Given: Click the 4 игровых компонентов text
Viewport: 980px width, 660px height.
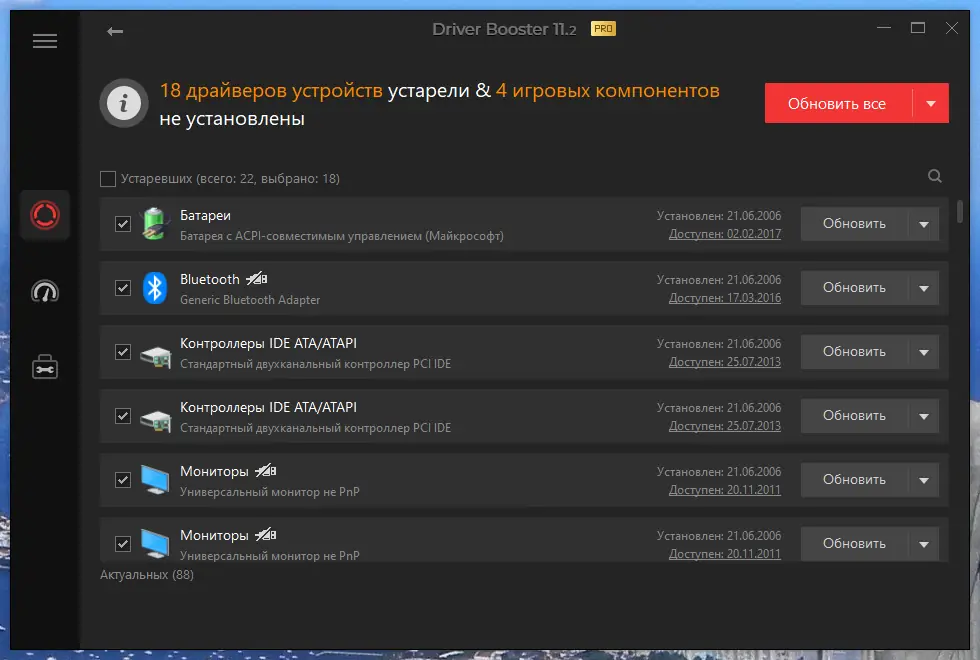Looking at the screenshot, I should point(608,91).
